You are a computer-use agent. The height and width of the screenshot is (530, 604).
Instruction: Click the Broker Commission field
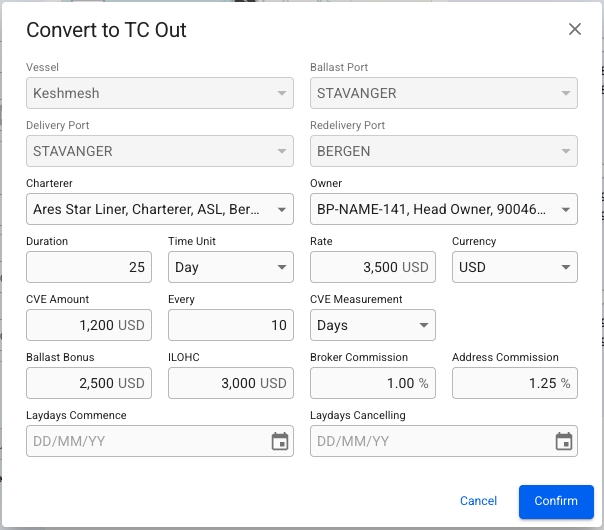[372, 383]
